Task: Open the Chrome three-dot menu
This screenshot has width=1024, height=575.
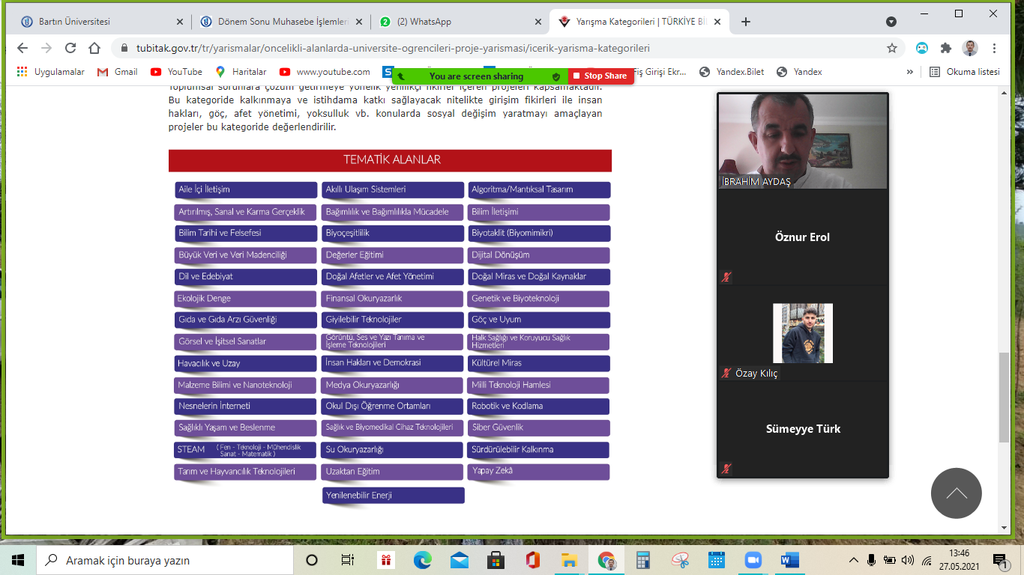Action: click(994, 48)
